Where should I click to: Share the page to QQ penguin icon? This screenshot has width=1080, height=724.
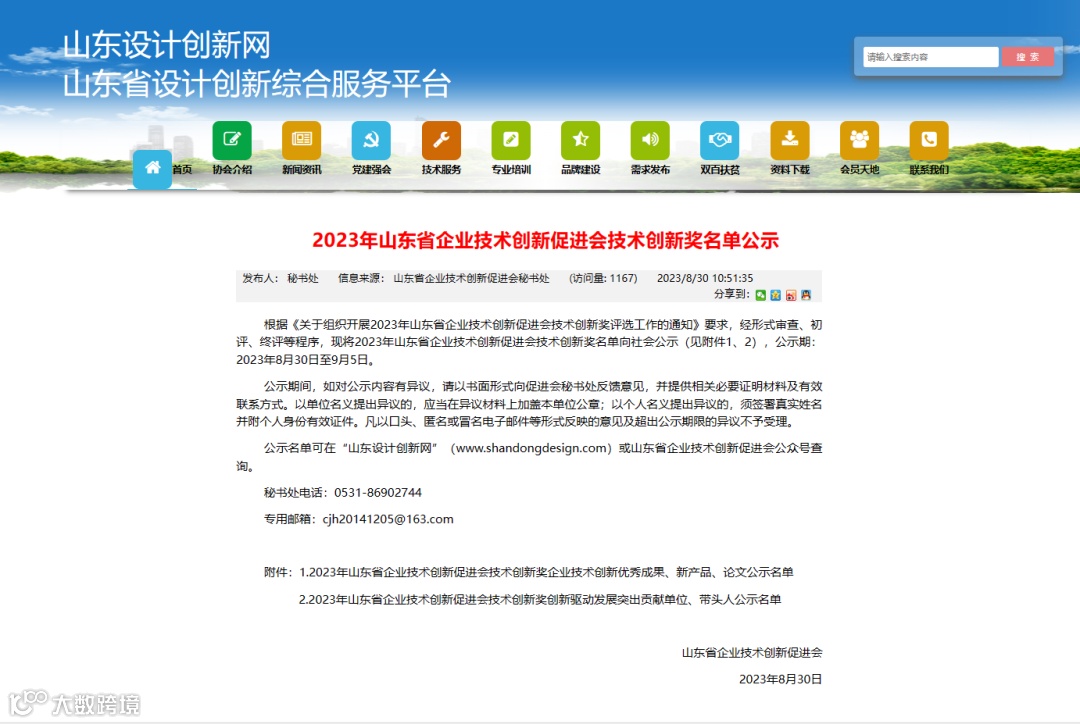[806, 296]
